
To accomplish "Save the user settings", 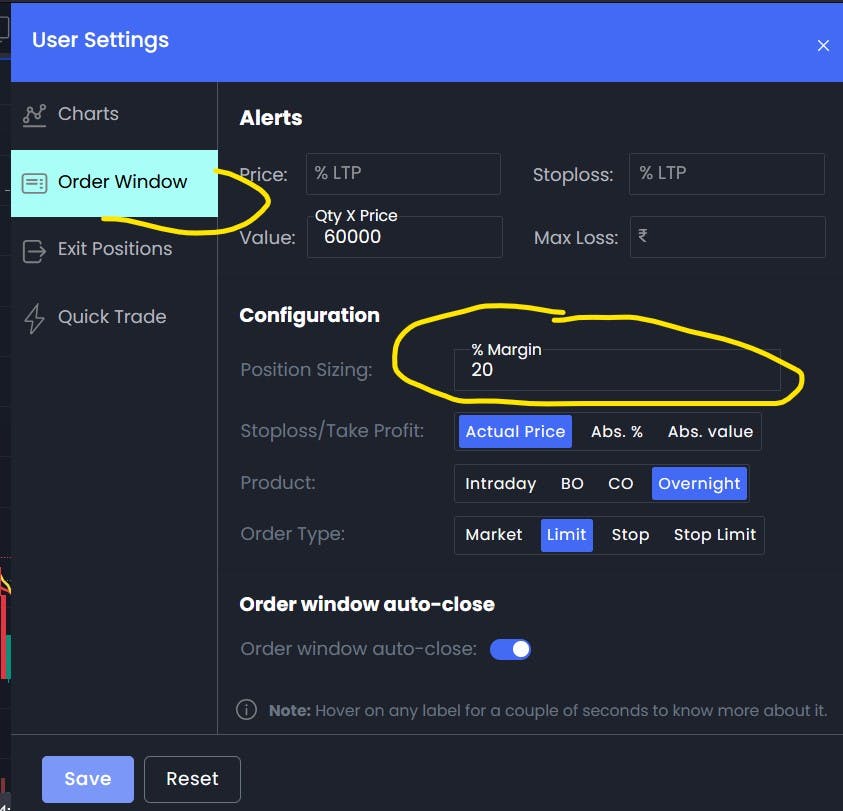I will coord(88,779).
